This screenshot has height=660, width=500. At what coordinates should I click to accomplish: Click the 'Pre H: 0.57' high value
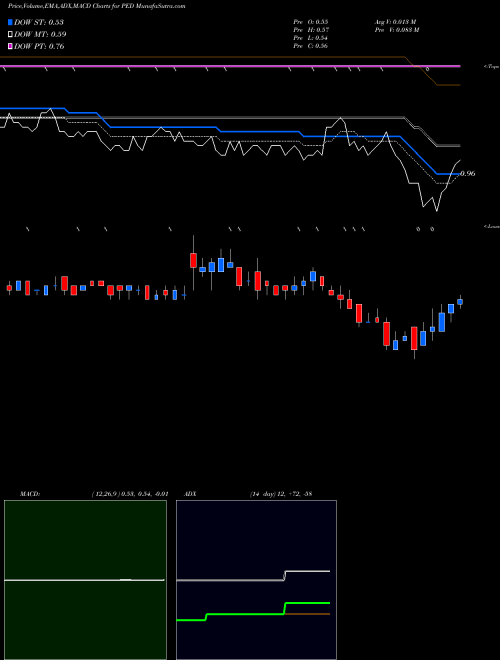coord(311,30)
